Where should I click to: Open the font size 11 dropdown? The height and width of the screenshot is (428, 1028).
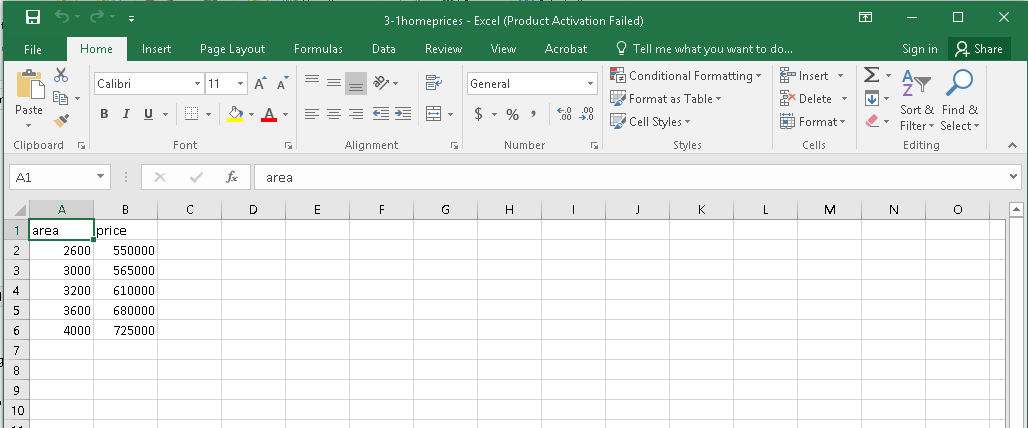[x=240, y=84]
